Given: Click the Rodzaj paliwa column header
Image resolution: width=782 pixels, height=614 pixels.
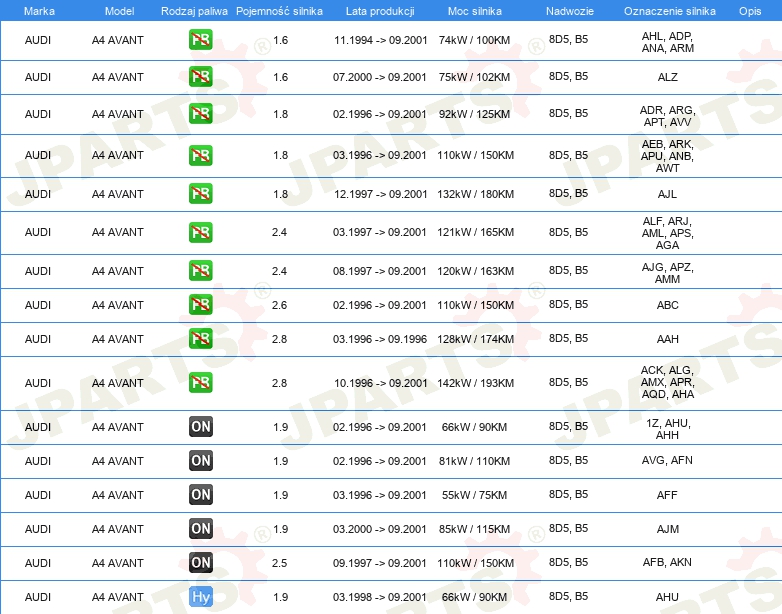Looking at the screenshot, I should pos(194,11).
